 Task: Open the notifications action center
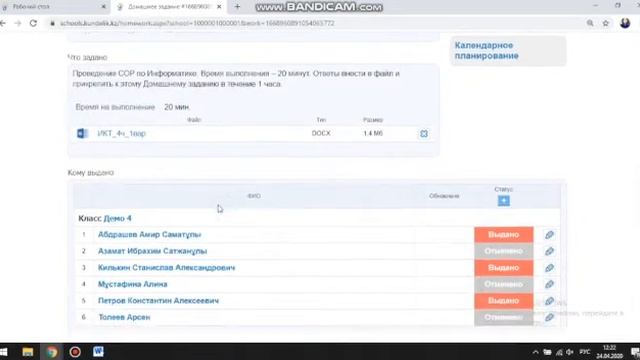(x=635, y=352)
